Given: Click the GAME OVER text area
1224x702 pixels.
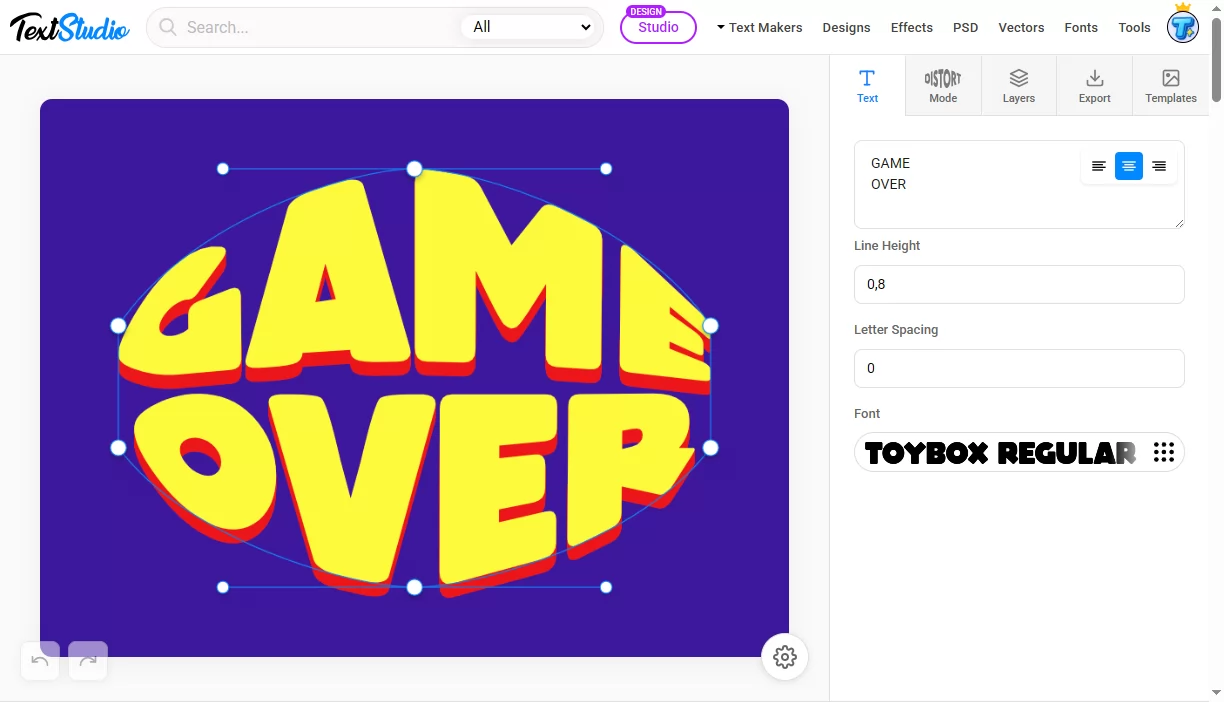Looking at the screenshot, I should point(1019,184).
